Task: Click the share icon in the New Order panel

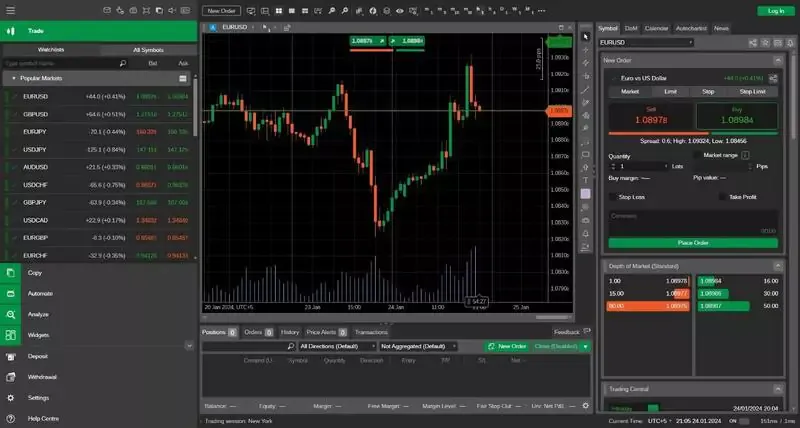Action: coord(773,78)
